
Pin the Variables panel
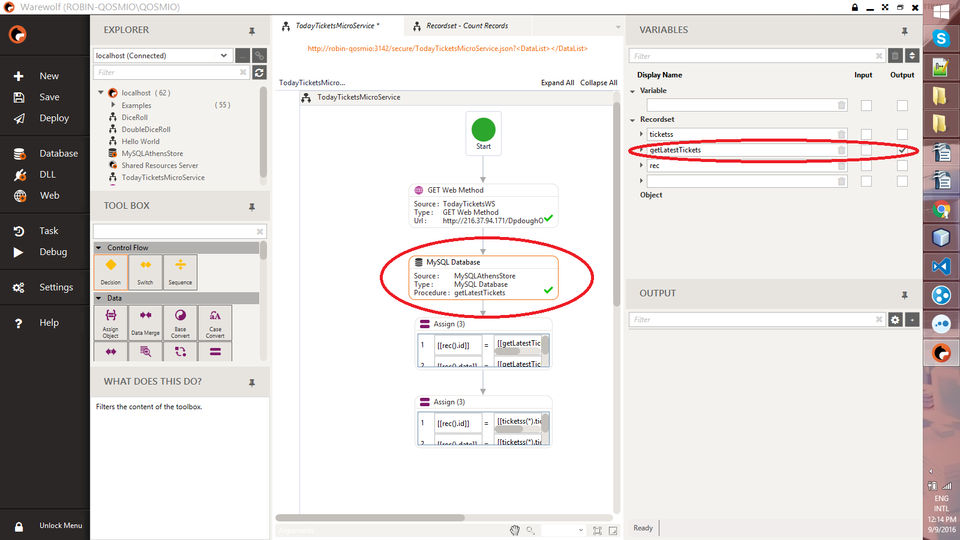click(x=904, y=31)
